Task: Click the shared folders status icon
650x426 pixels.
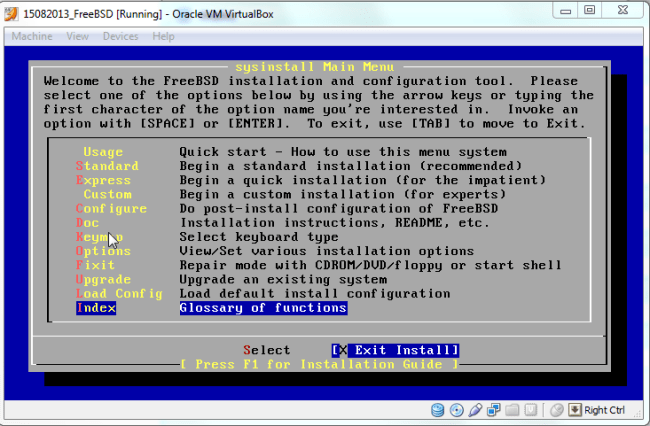Action: [512, 410]
